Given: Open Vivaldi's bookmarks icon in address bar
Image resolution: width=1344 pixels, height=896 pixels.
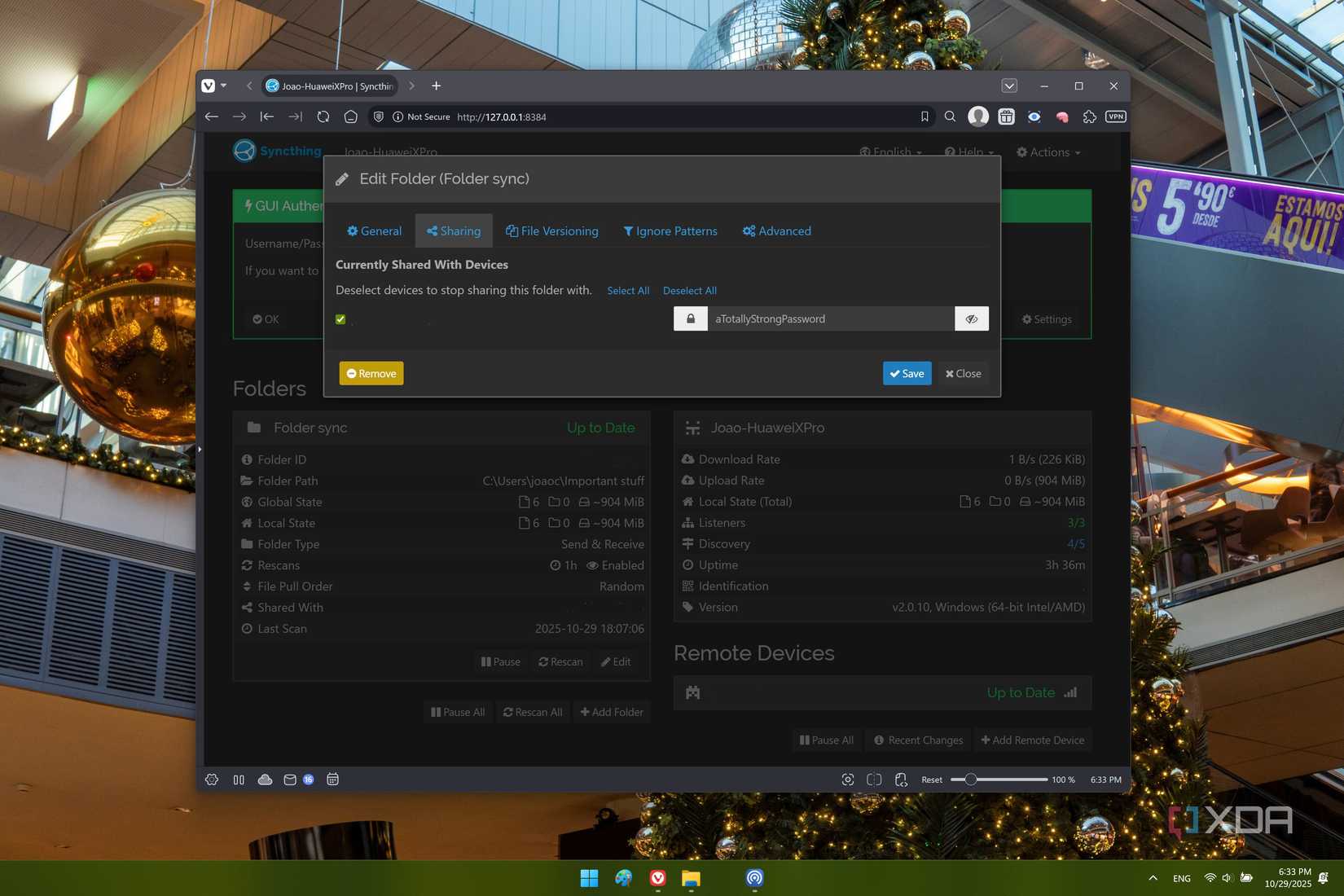Looking at the screenshot, I should coord(925,116).
